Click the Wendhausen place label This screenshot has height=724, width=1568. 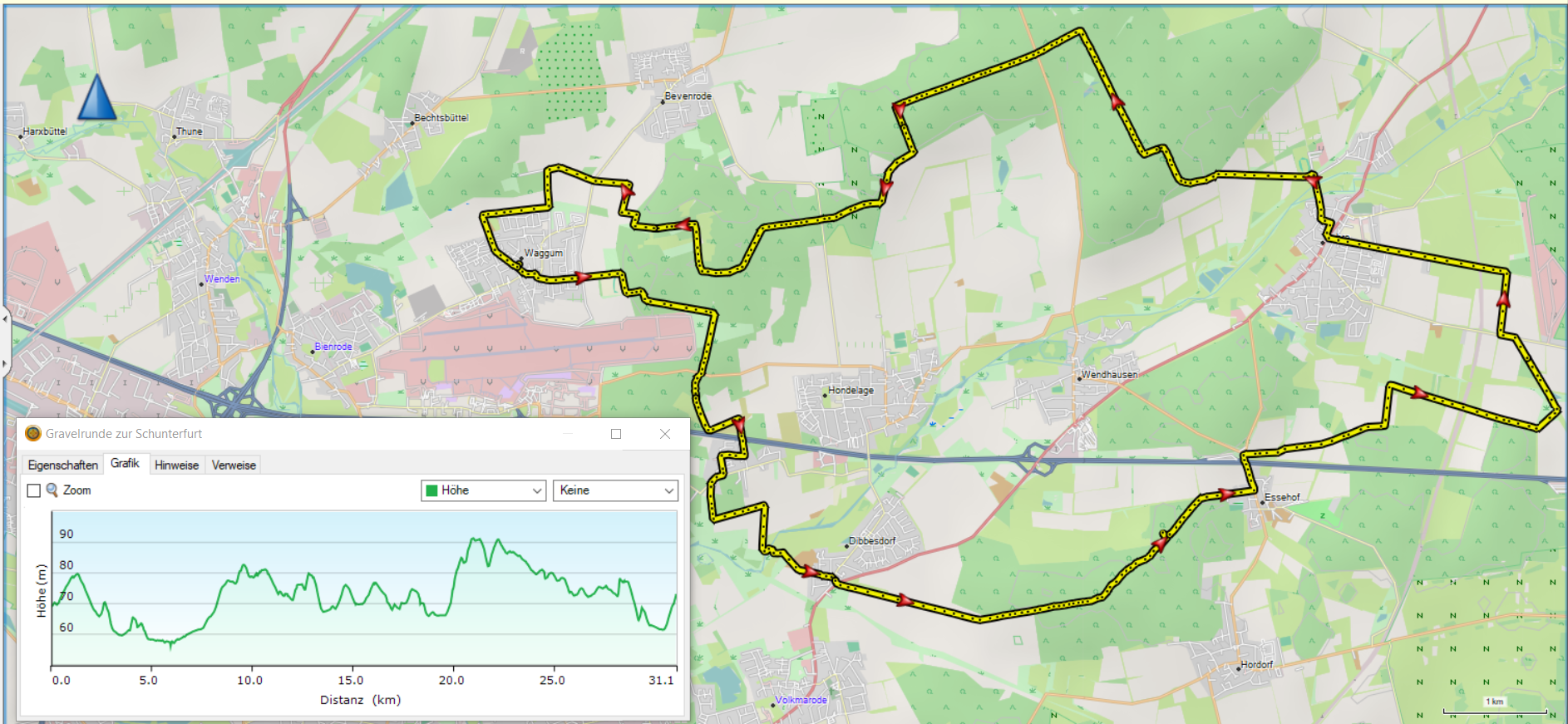1109,374
